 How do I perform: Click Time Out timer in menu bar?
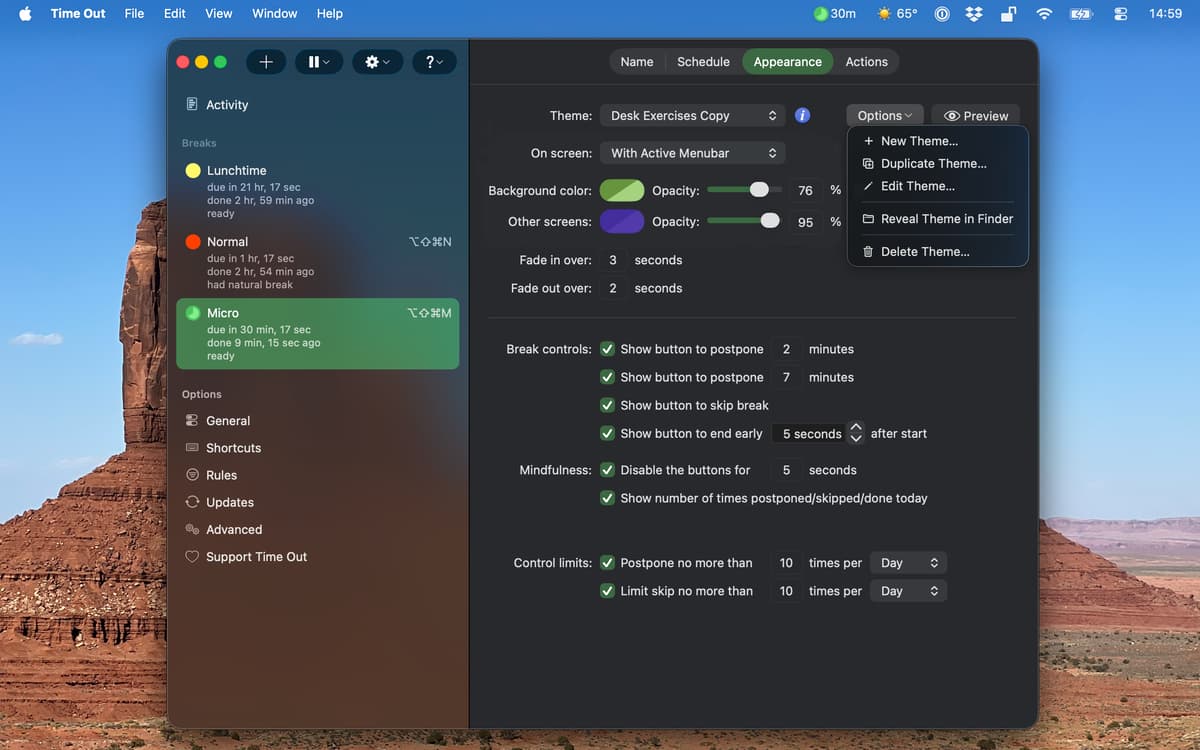click(x=835, y=14)
